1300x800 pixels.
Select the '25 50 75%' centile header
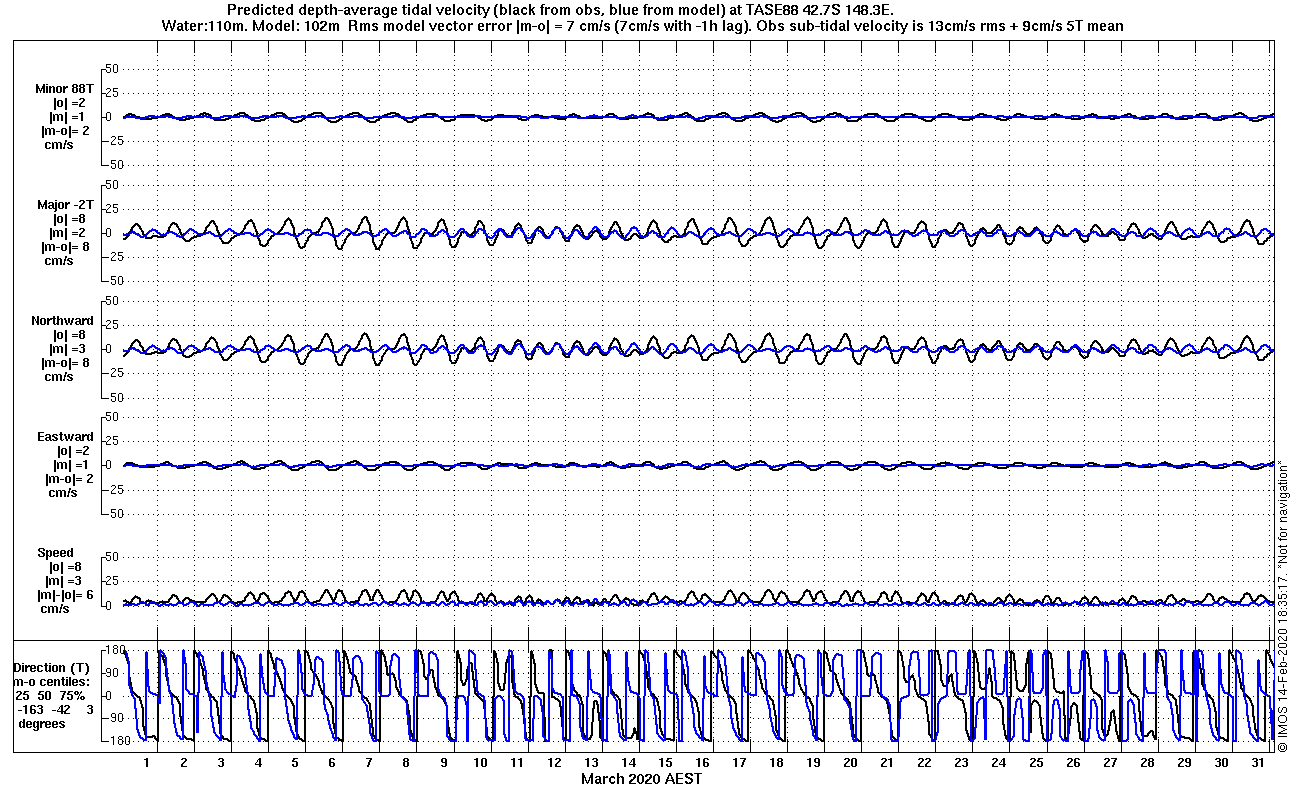tap(50, 695)
